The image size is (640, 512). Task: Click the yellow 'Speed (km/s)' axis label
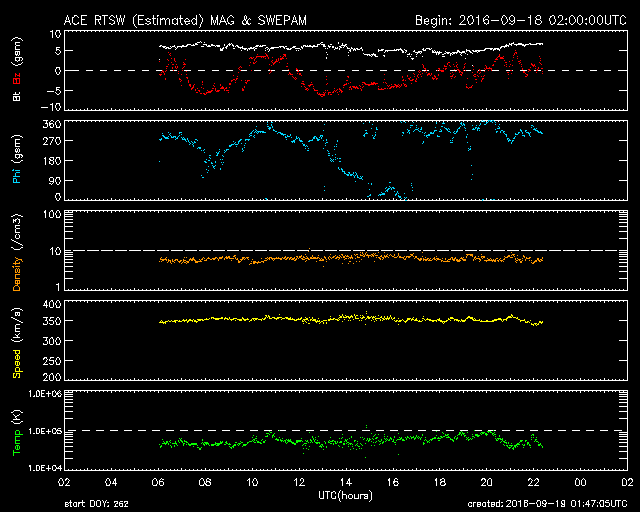click(x=17, y=343)
